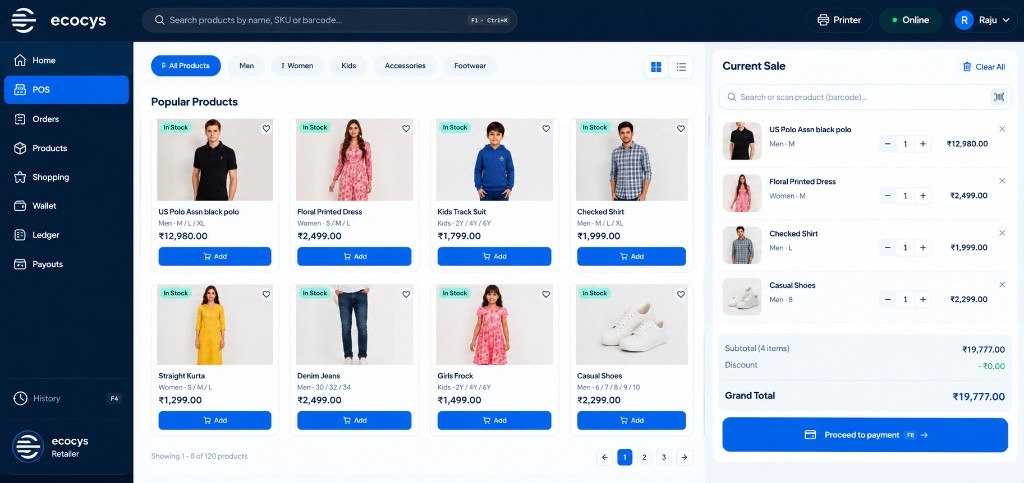This screenshot has height=483, width=1024.
Task: Add Girls Frock to sale
Action: pos(494,420)
